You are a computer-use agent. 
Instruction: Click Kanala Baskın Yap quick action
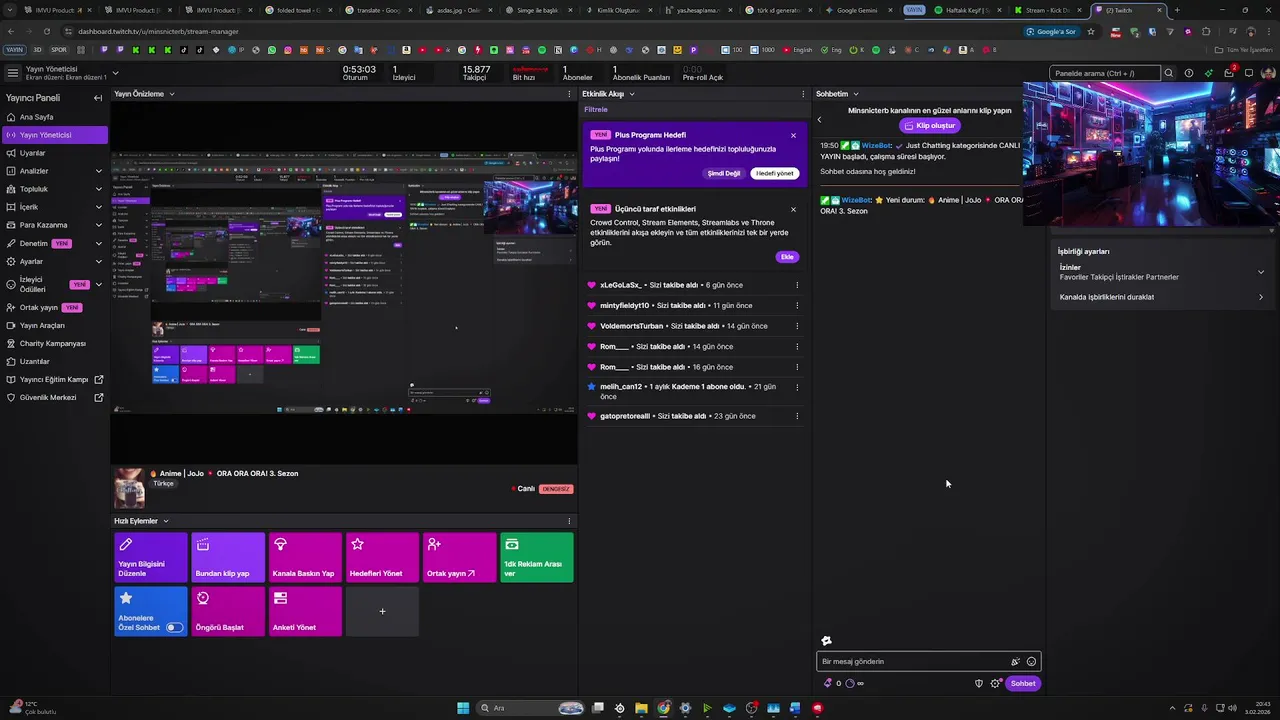coord(305,557)
